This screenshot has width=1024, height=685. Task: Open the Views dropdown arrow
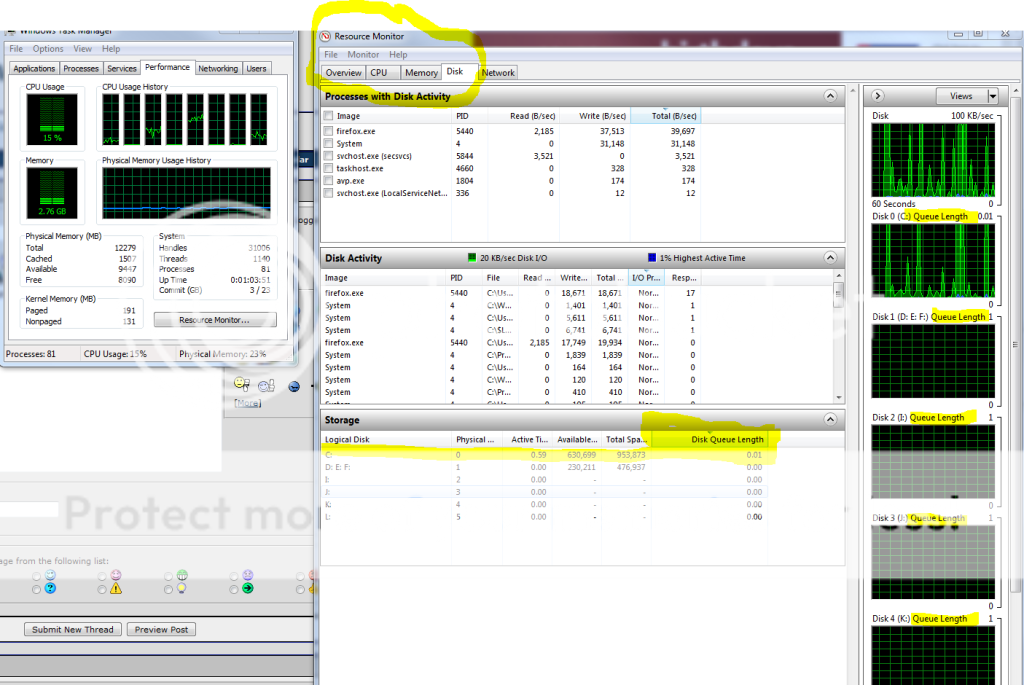[x=992, y=96]
